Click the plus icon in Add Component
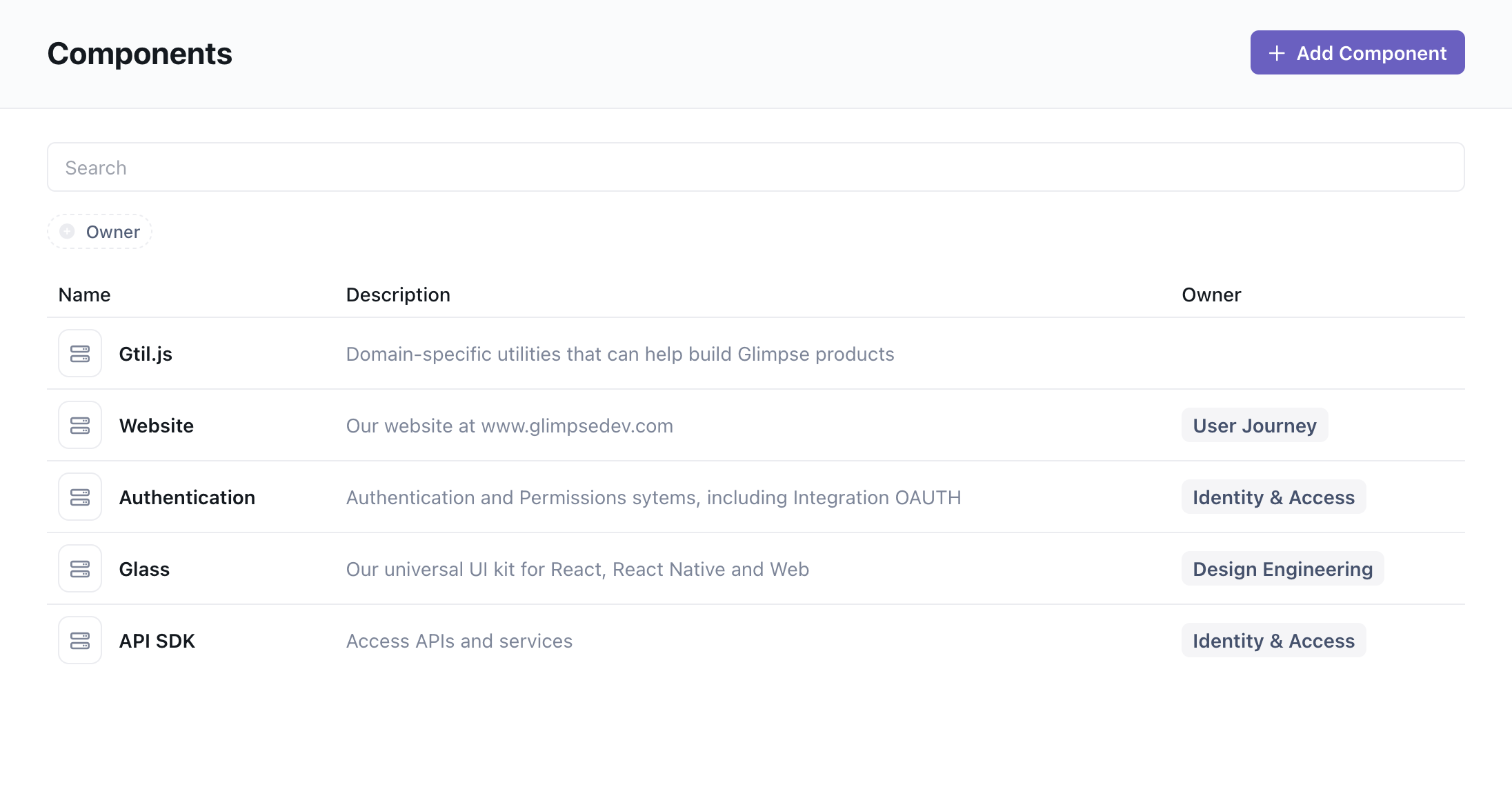Screen dimensions: 1512x807 pyautogui.click(x=1277, y=53)
